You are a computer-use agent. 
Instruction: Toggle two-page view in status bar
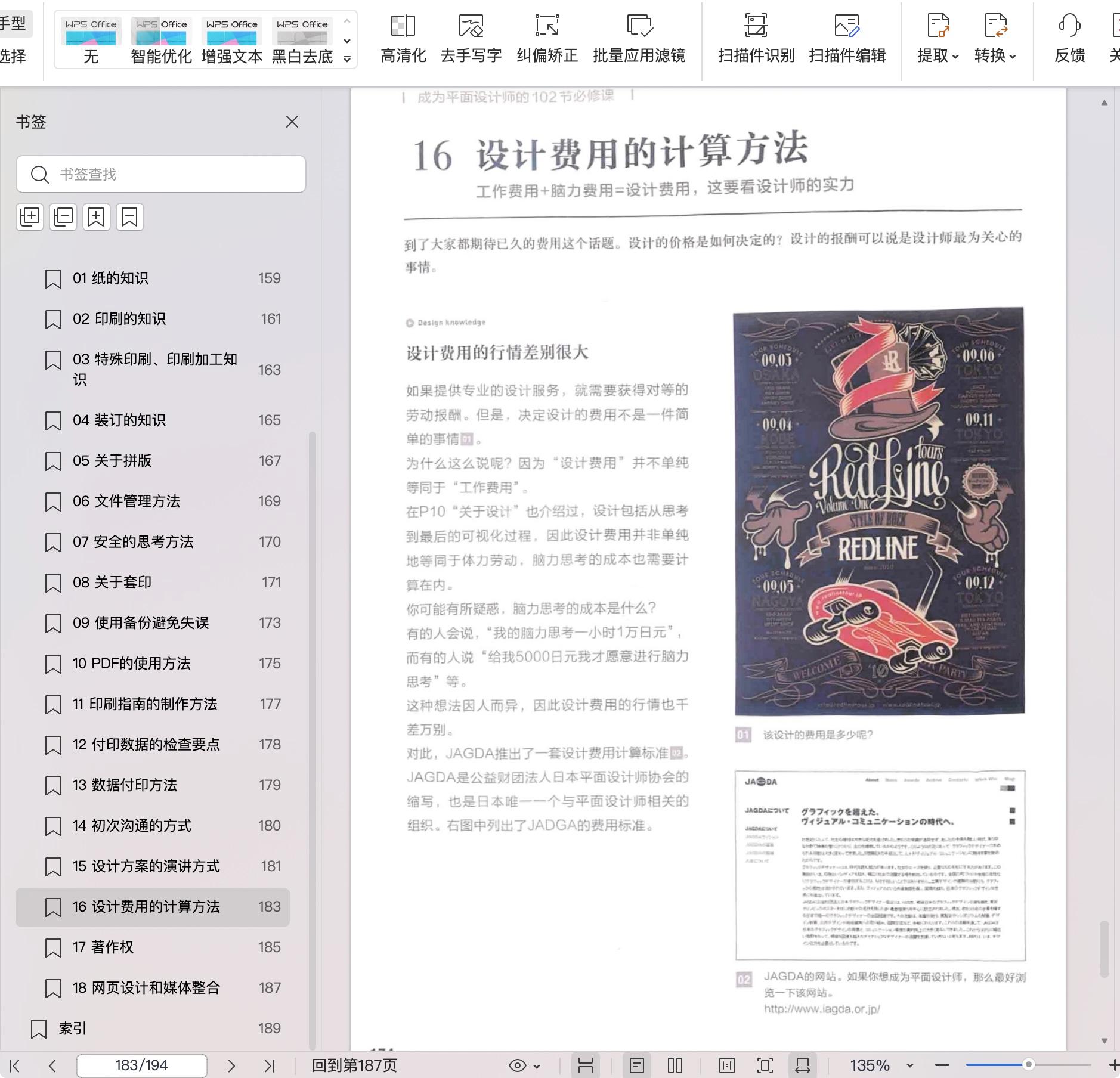(x=675, y=1065)
